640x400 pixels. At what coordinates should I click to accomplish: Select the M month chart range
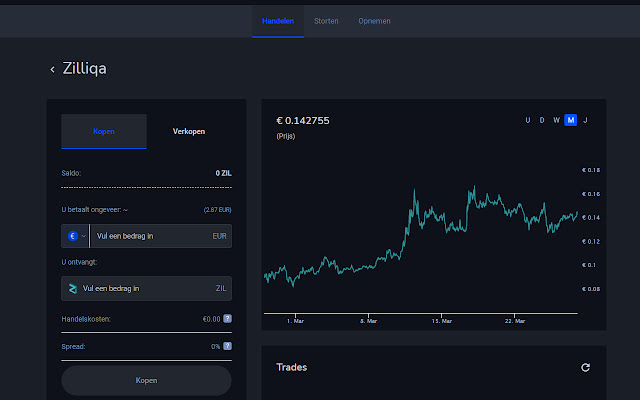[x=571, y=120]
